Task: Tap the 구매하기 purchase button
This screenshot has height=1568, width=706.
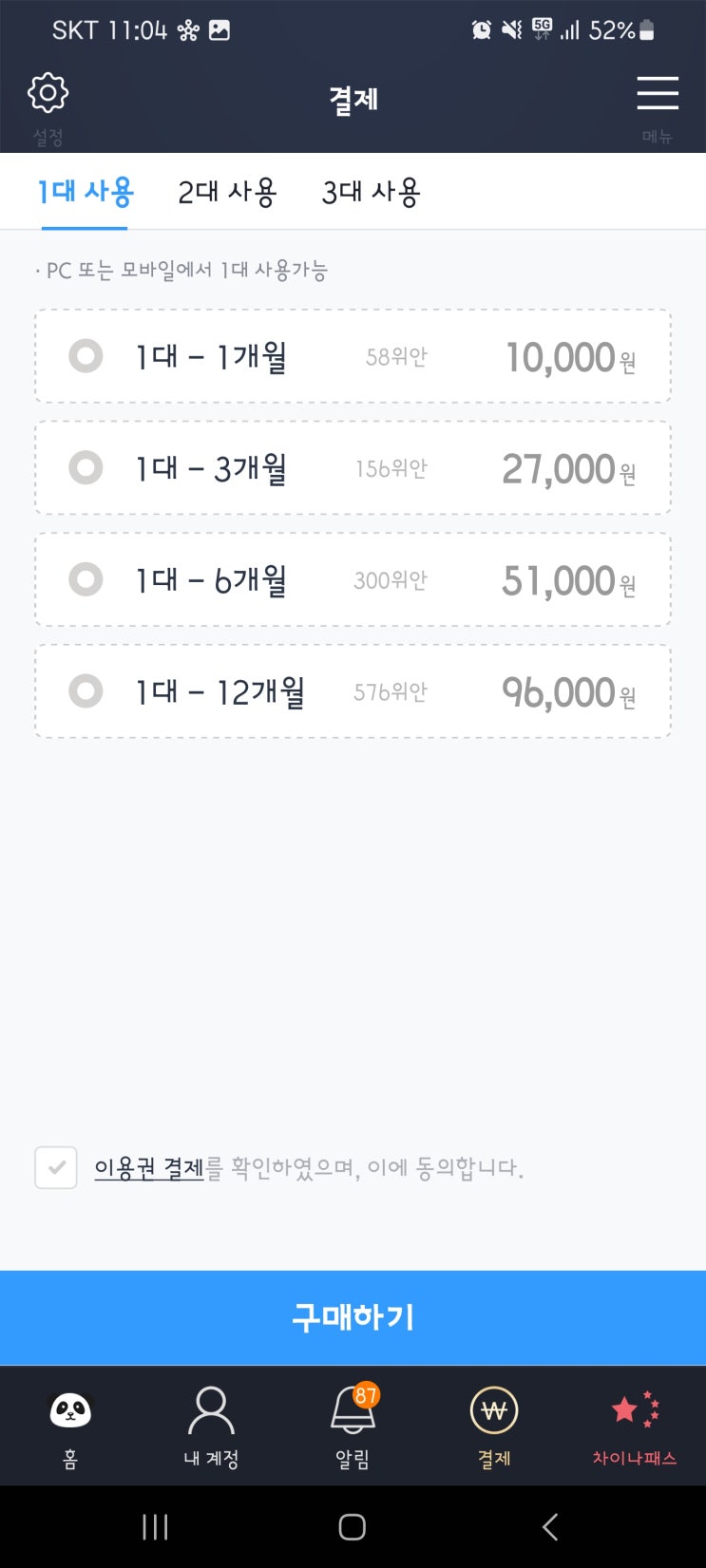Action: click(353, 1317)
